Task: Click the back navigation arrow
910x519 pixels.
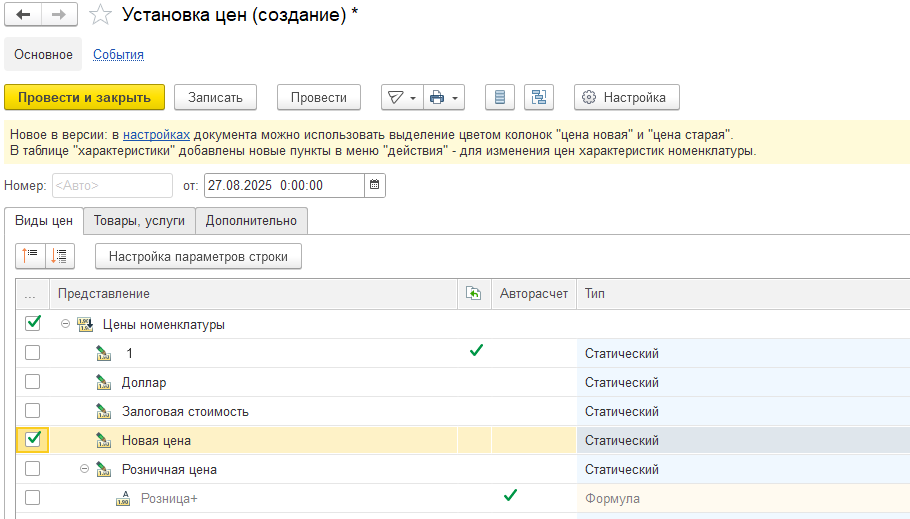Action: 23,15
